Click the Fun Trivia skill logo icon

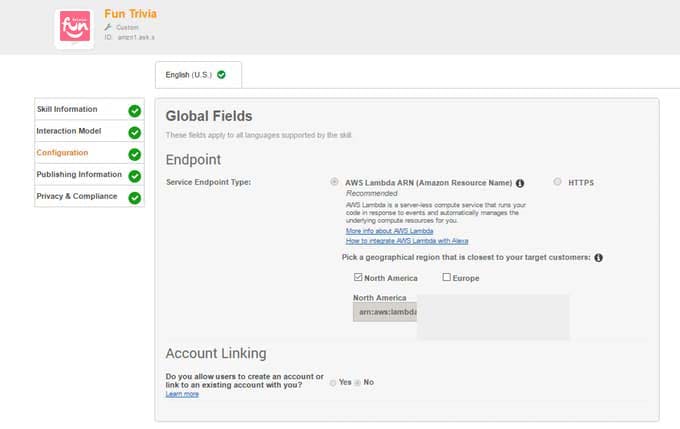click(75, 27)
